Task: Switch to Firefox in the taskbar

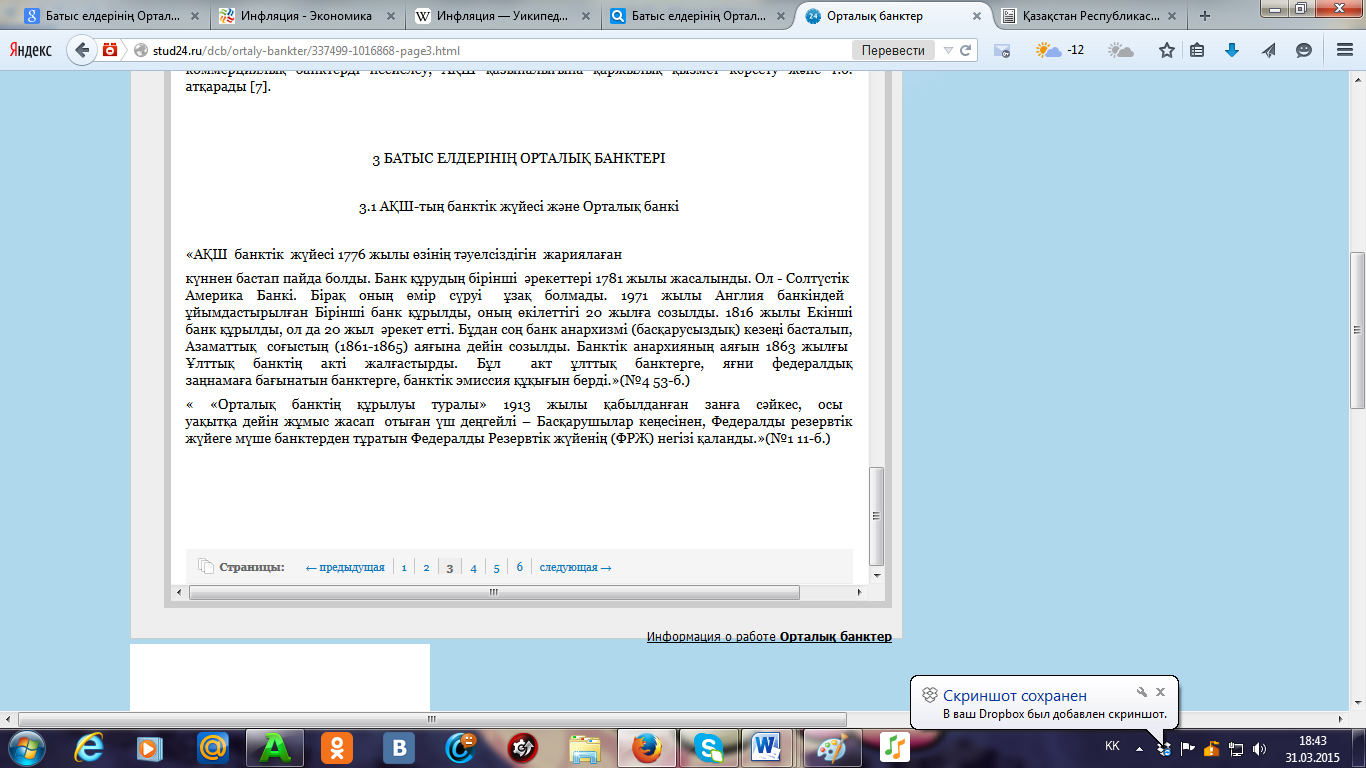Action: [x=646, y=746]
